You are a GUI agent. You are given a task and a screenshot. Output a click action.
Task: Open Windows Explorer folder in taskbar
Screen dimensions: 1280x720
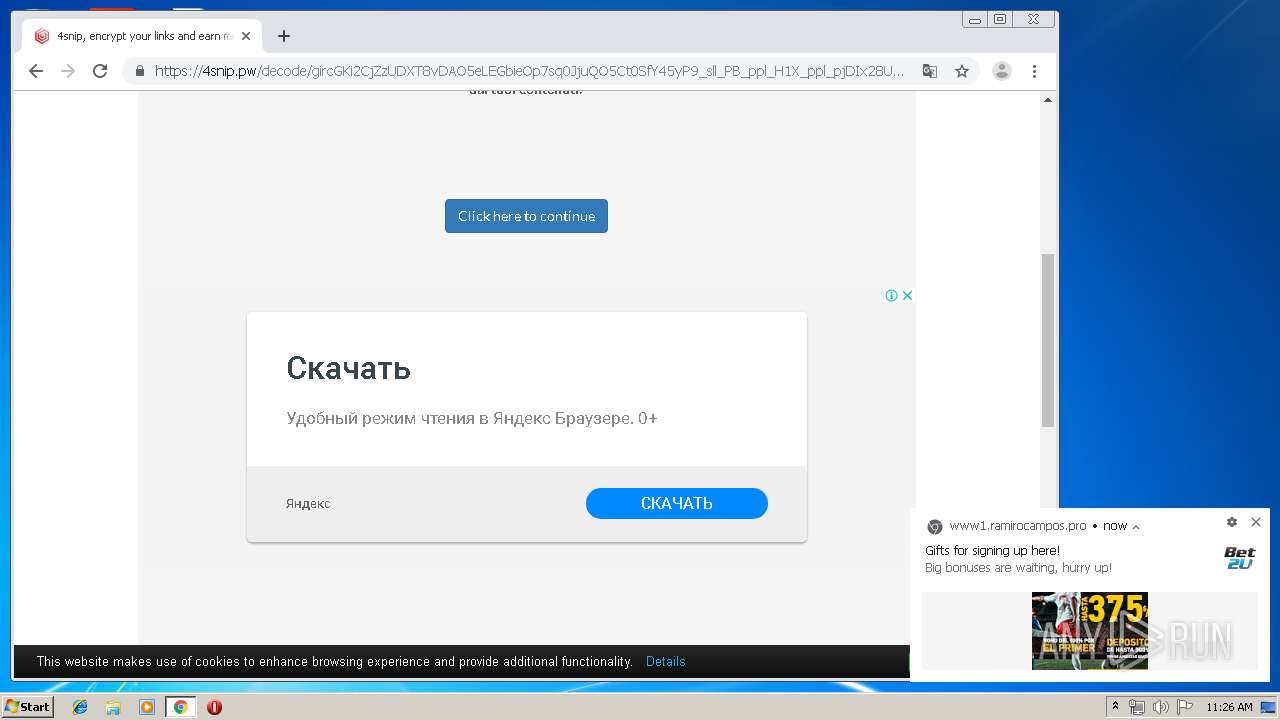click(113, 707)
